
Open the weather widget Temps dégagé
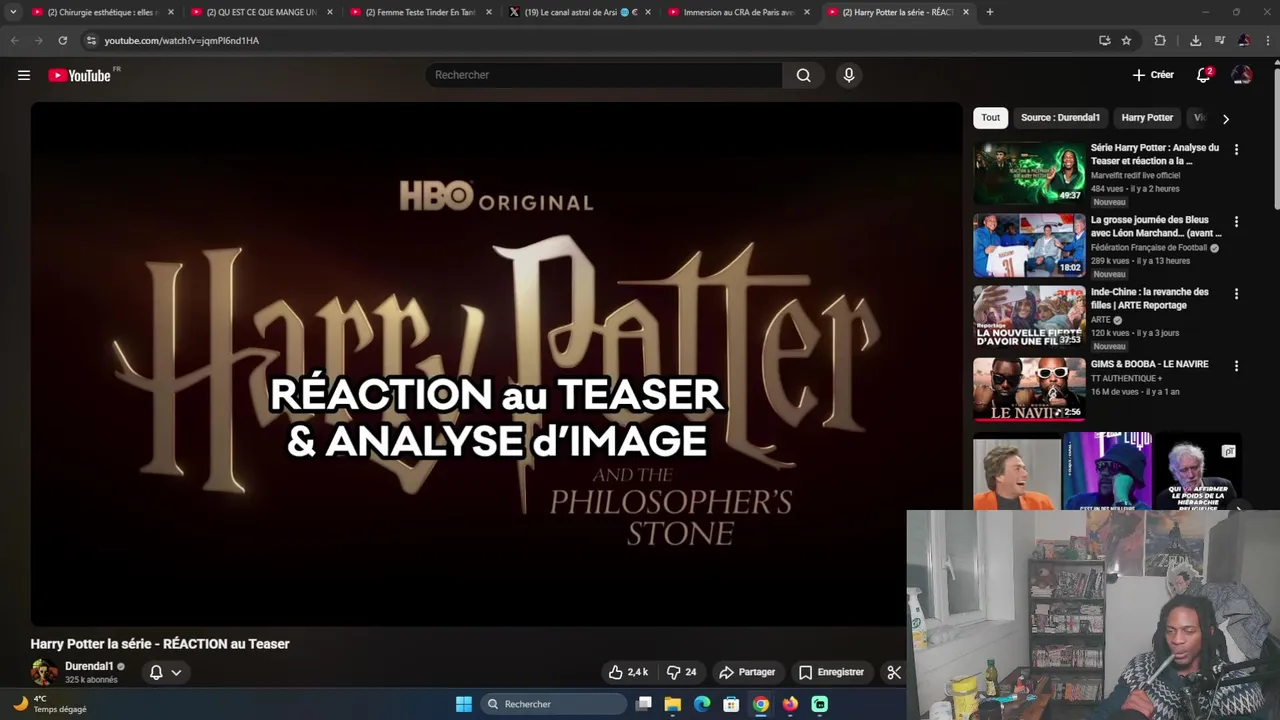coord(50,704)
